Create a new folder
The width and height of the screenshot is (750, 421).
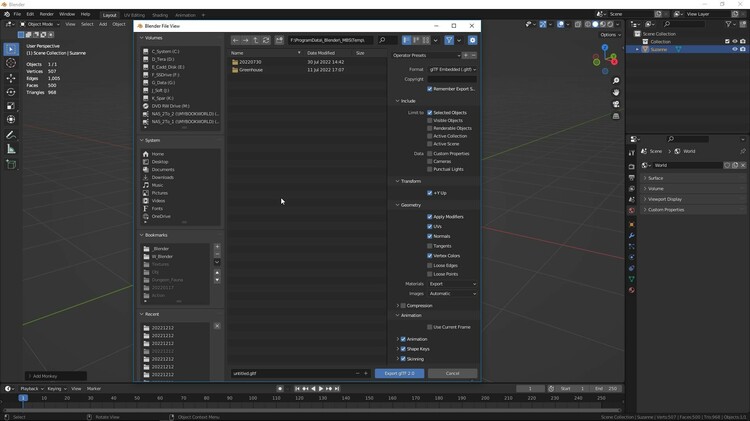point(278,41)
